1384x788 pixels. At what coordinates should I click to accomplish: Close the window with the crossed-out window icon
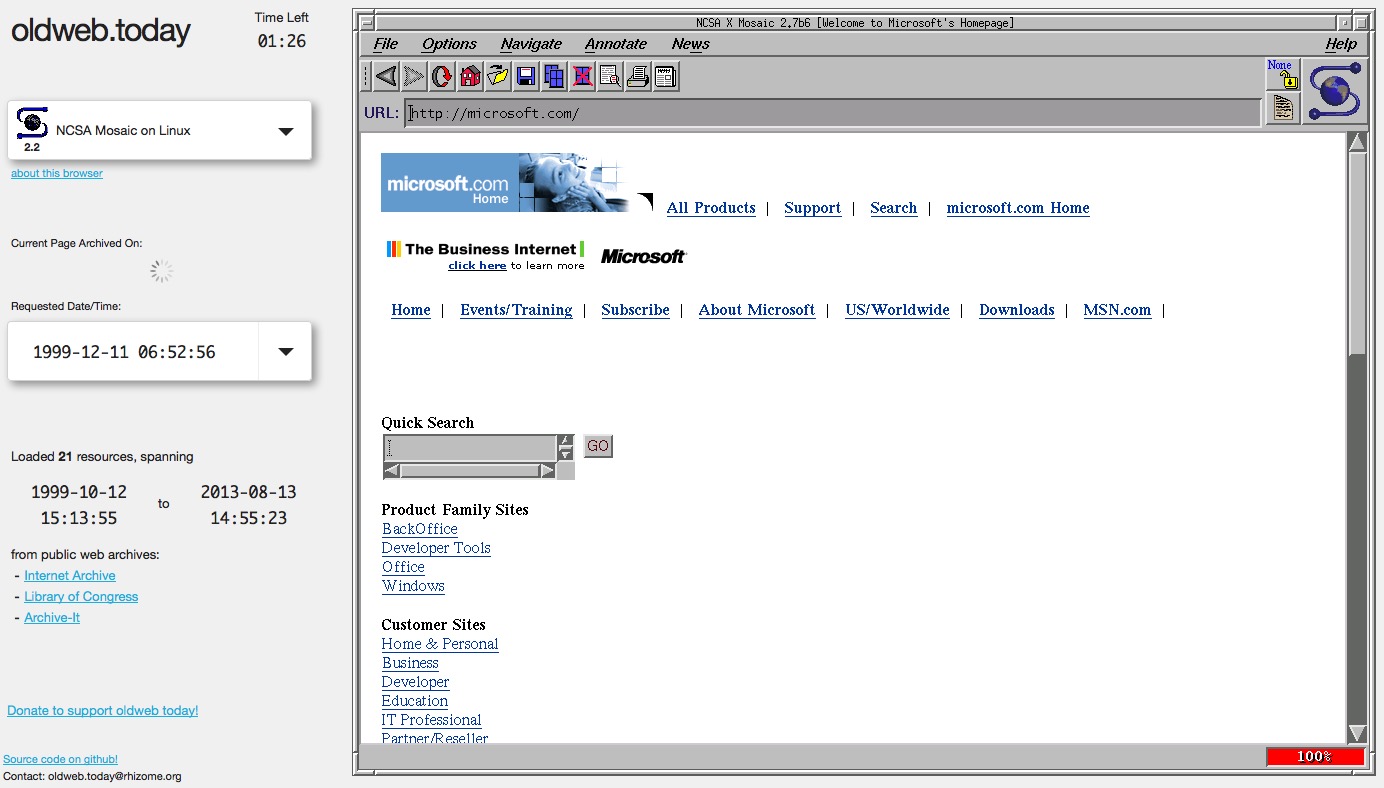(582, 76)
